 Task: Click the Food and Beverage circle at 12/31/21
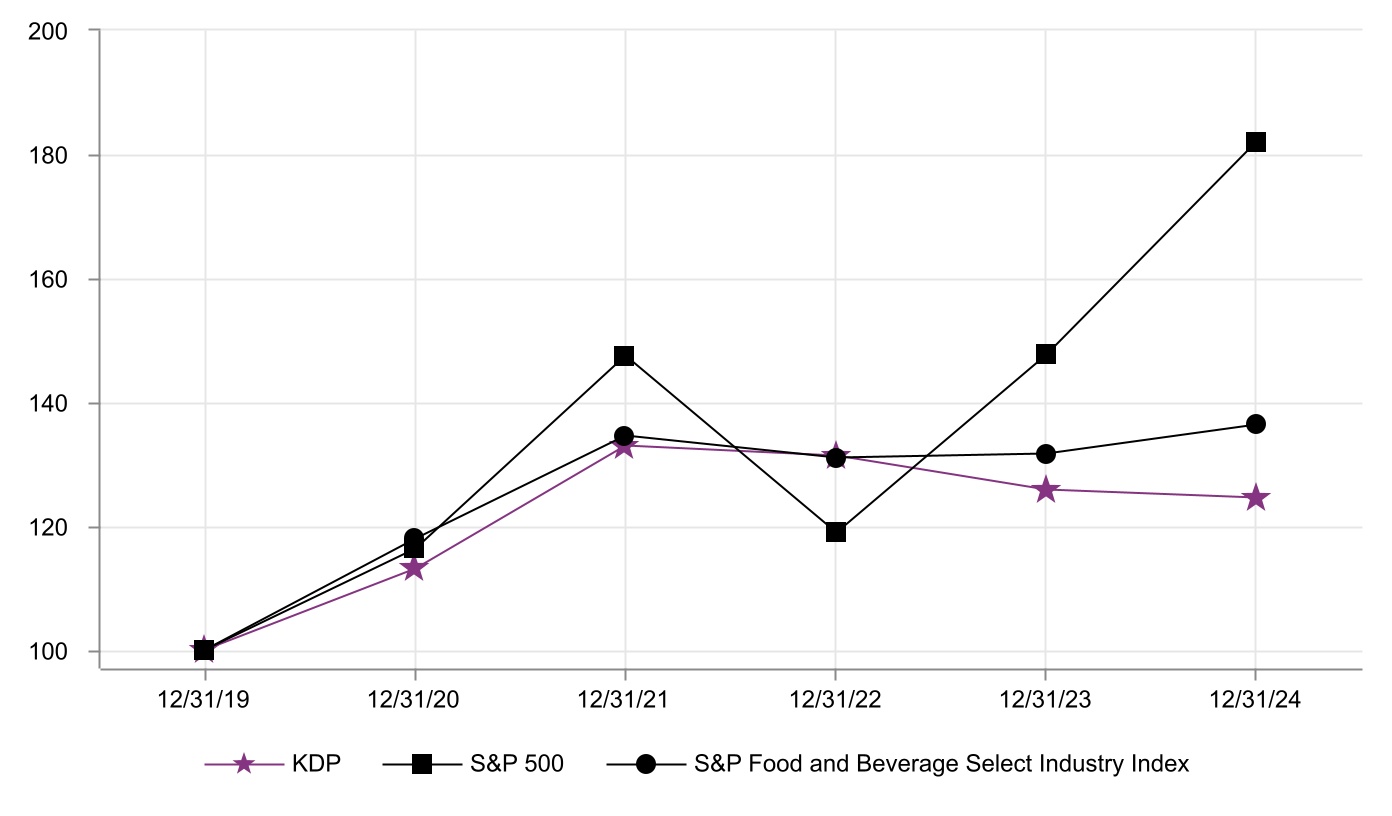[x=624, y=436]
